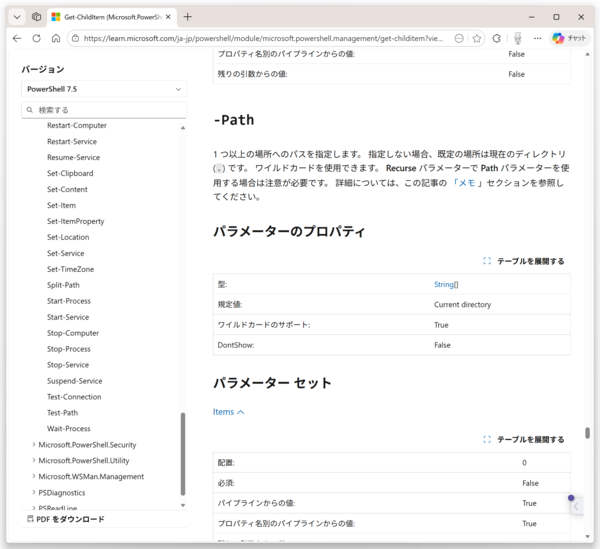Download the PDF link
The width and height of the screenshot is (600, 549).
pyautogui.click(x=66, y=519)
